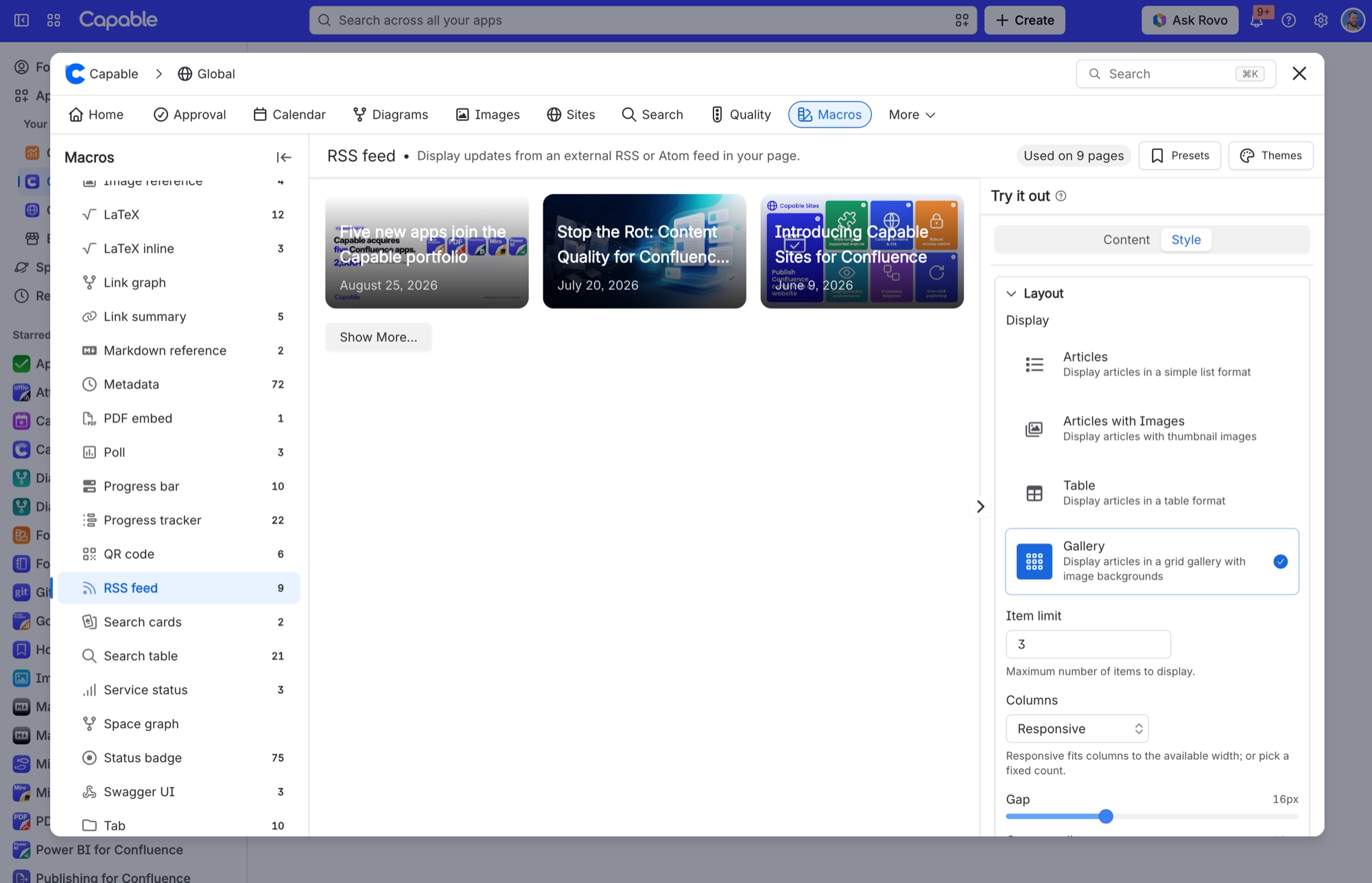Click the Capable logo in breadcrumb
1372x883 pixels.
click(x=75, y=73)
